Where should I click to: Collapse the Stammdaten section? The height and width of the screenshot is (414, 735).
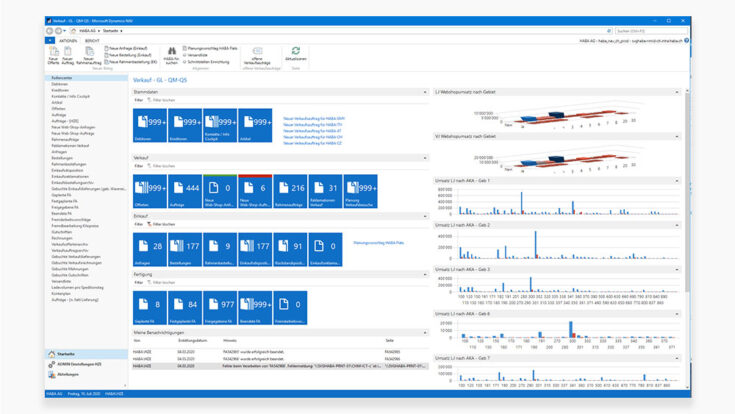tap(427, 90)
